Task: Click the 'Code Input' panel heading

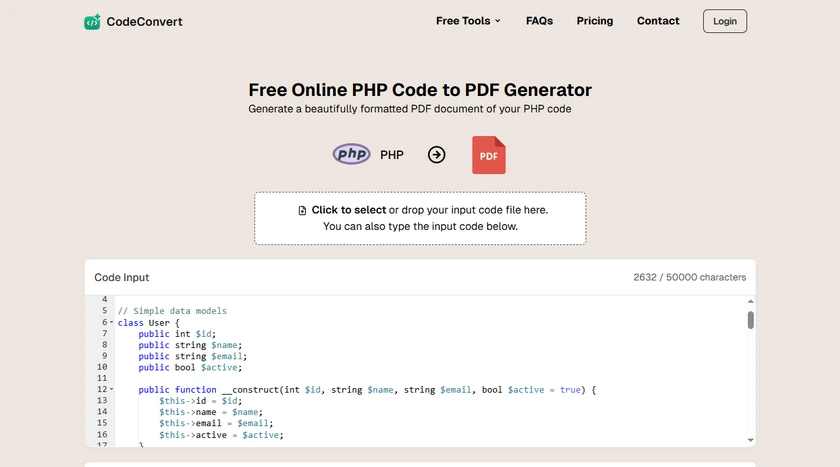Action: 122,277
